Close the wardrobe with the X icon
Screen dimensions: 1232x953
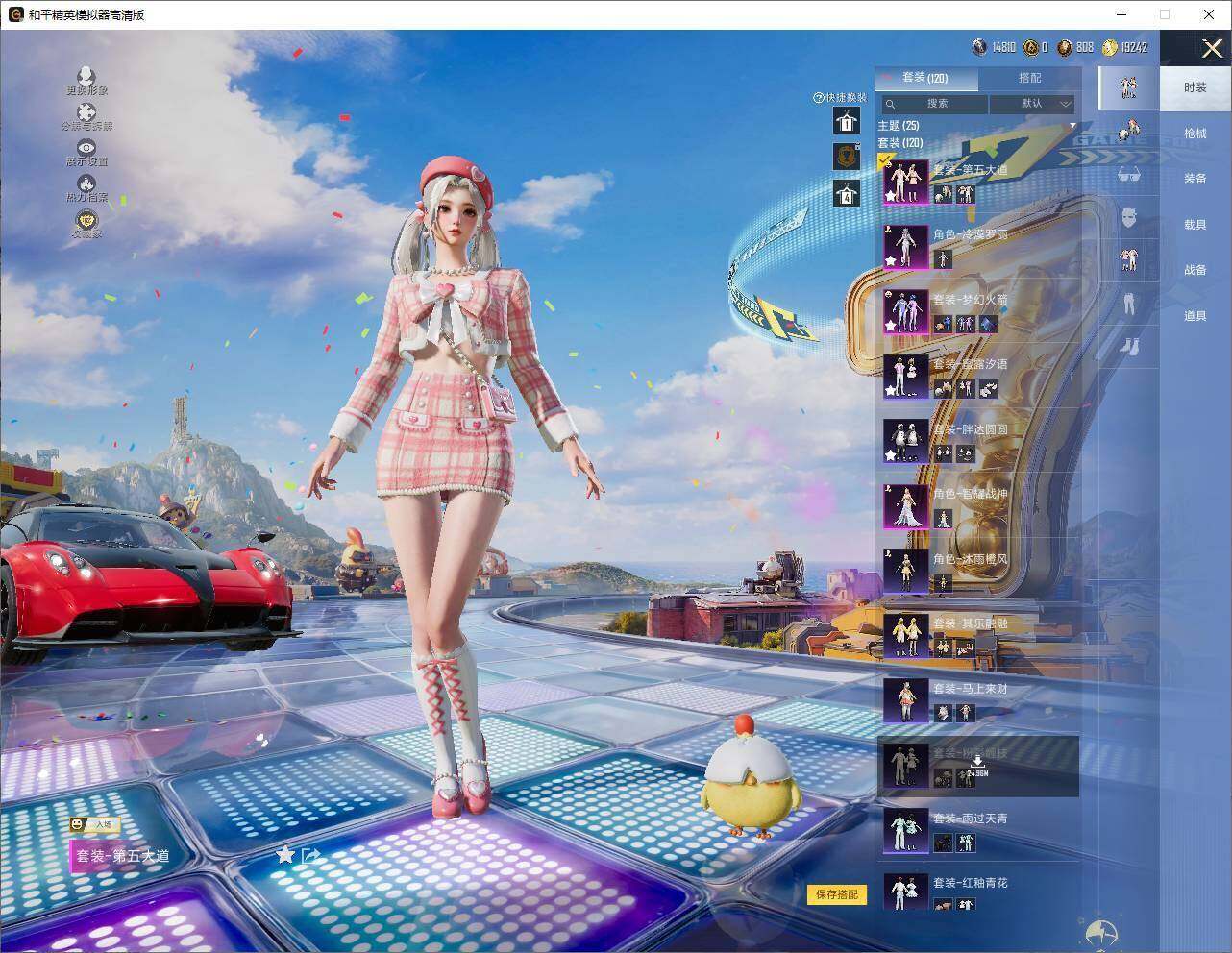coord(1212,48)
